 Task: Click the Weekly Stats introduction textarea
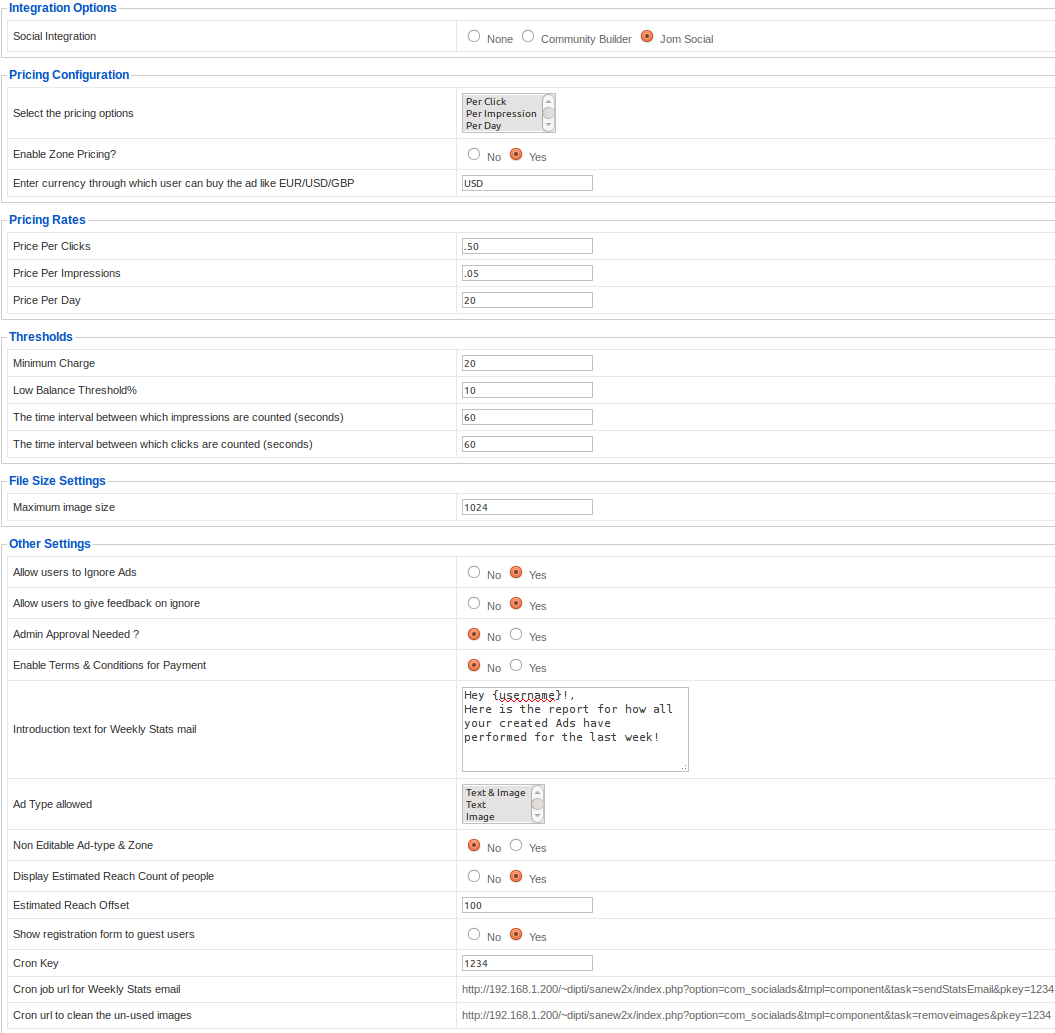pyautogui.click(x=575, y=728)
